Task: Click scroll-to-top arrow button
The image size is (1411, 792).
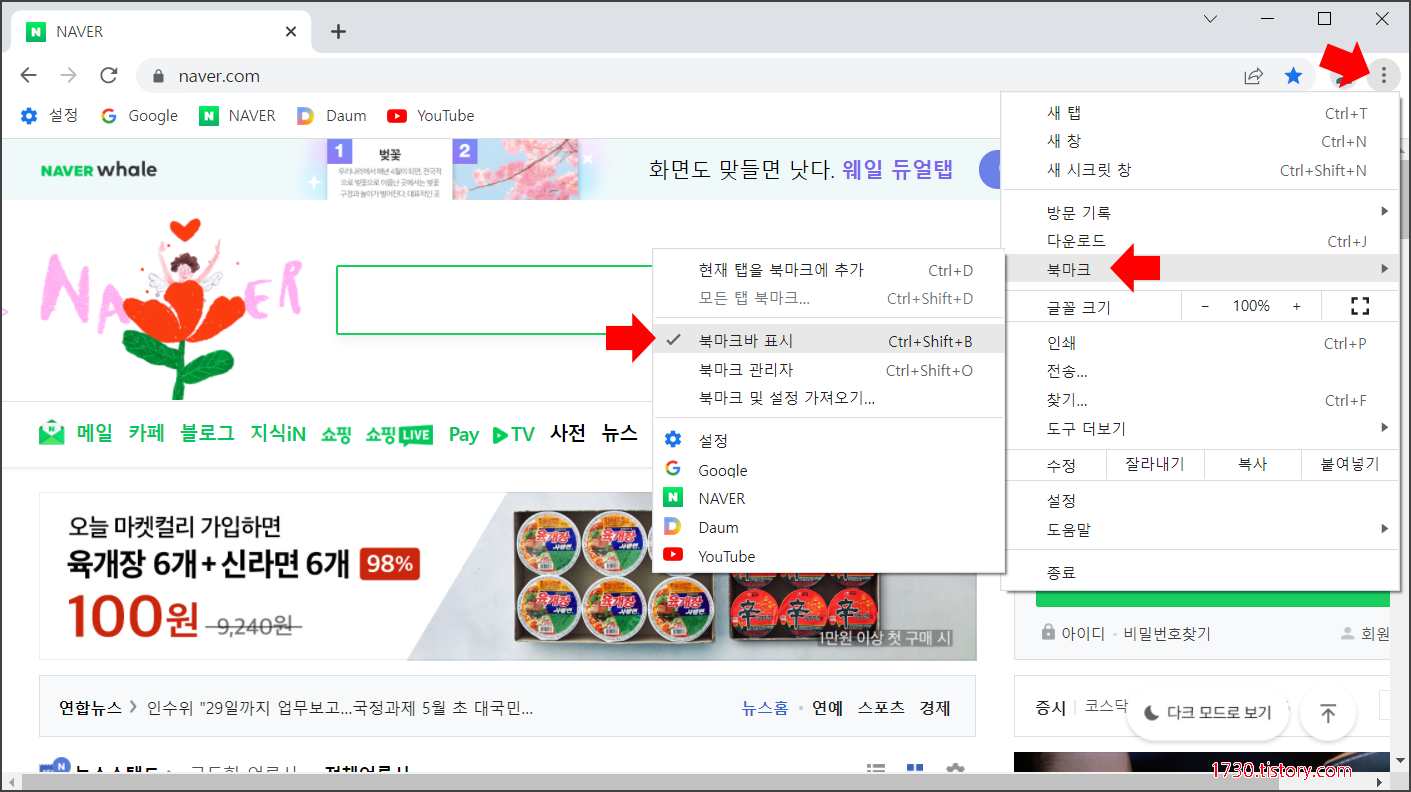Action: pos(1328,713)
